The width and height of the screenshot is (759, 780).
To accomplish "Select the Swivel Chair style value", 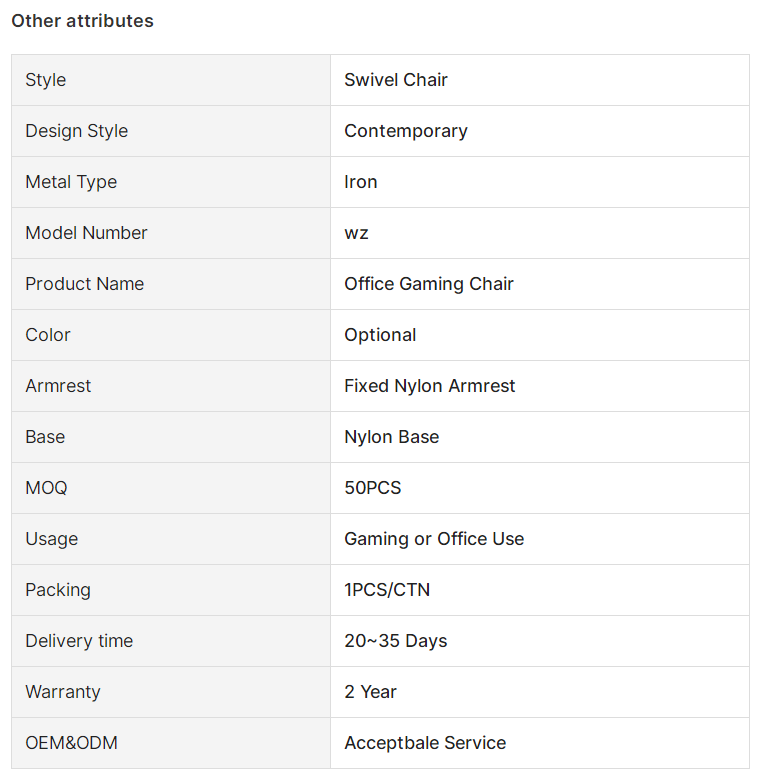I will tap(396, 80).
